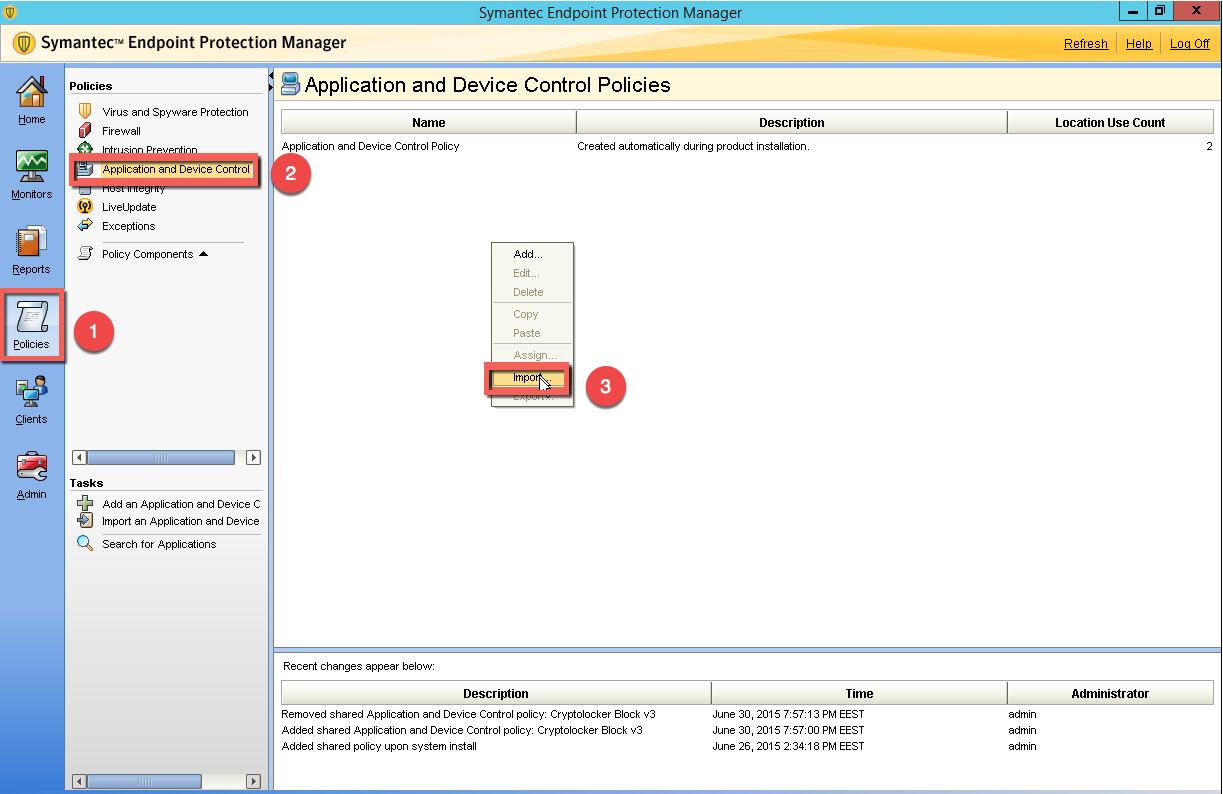
Task: Open the Reports section icon
Action: [31, 243]
